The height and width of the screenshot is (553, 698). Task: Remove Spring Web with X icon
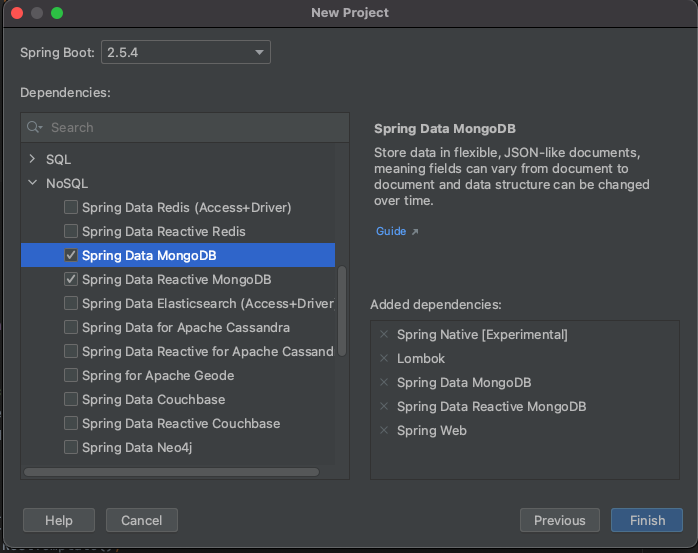pyautogui.click(x=384, y=431)
